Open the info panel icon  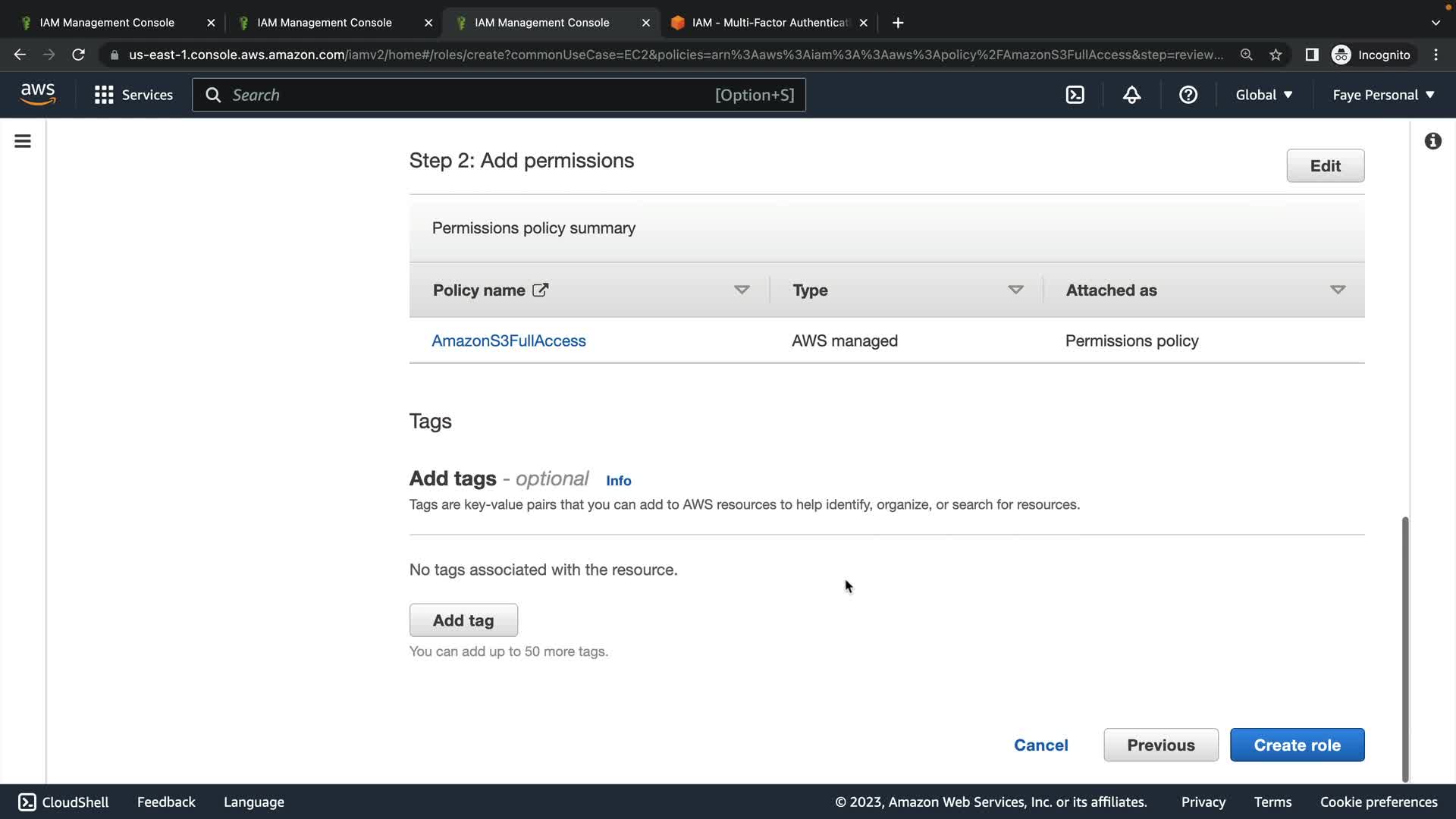point(1432,141)
